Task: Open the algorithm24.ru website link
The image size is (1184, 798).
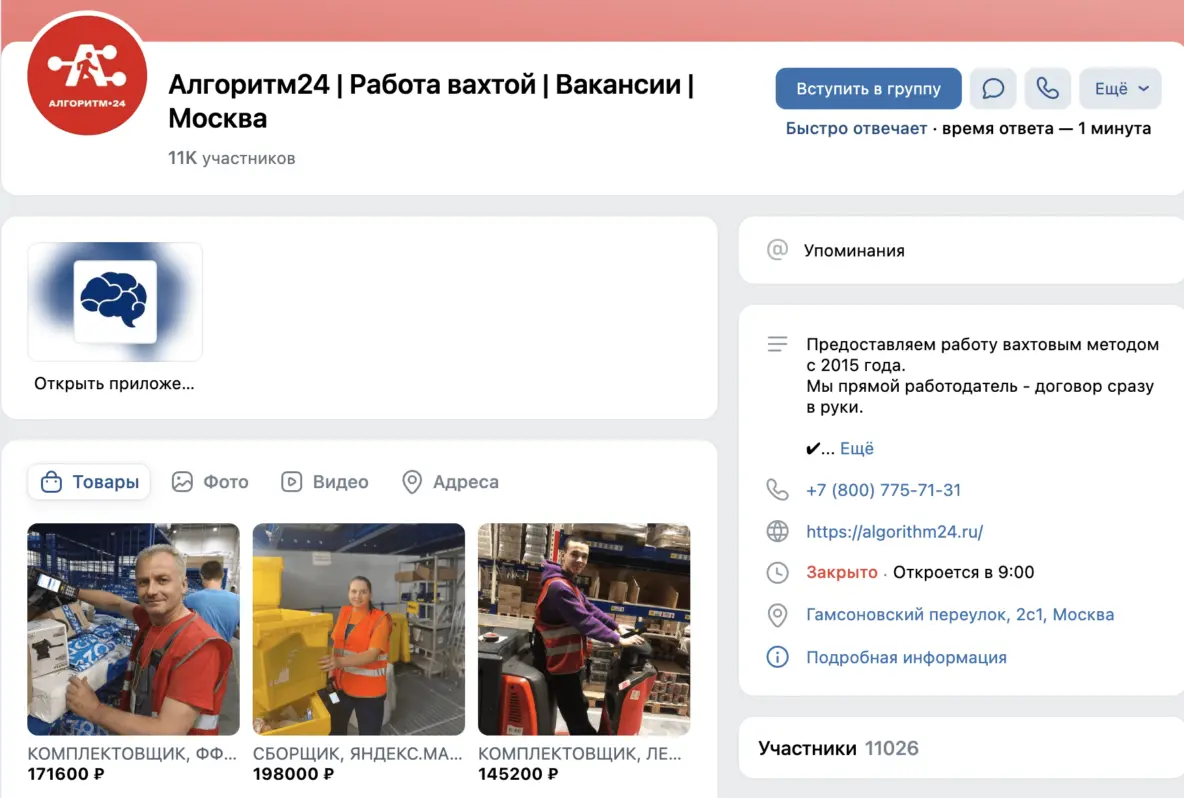Action: tap(894, 532)
